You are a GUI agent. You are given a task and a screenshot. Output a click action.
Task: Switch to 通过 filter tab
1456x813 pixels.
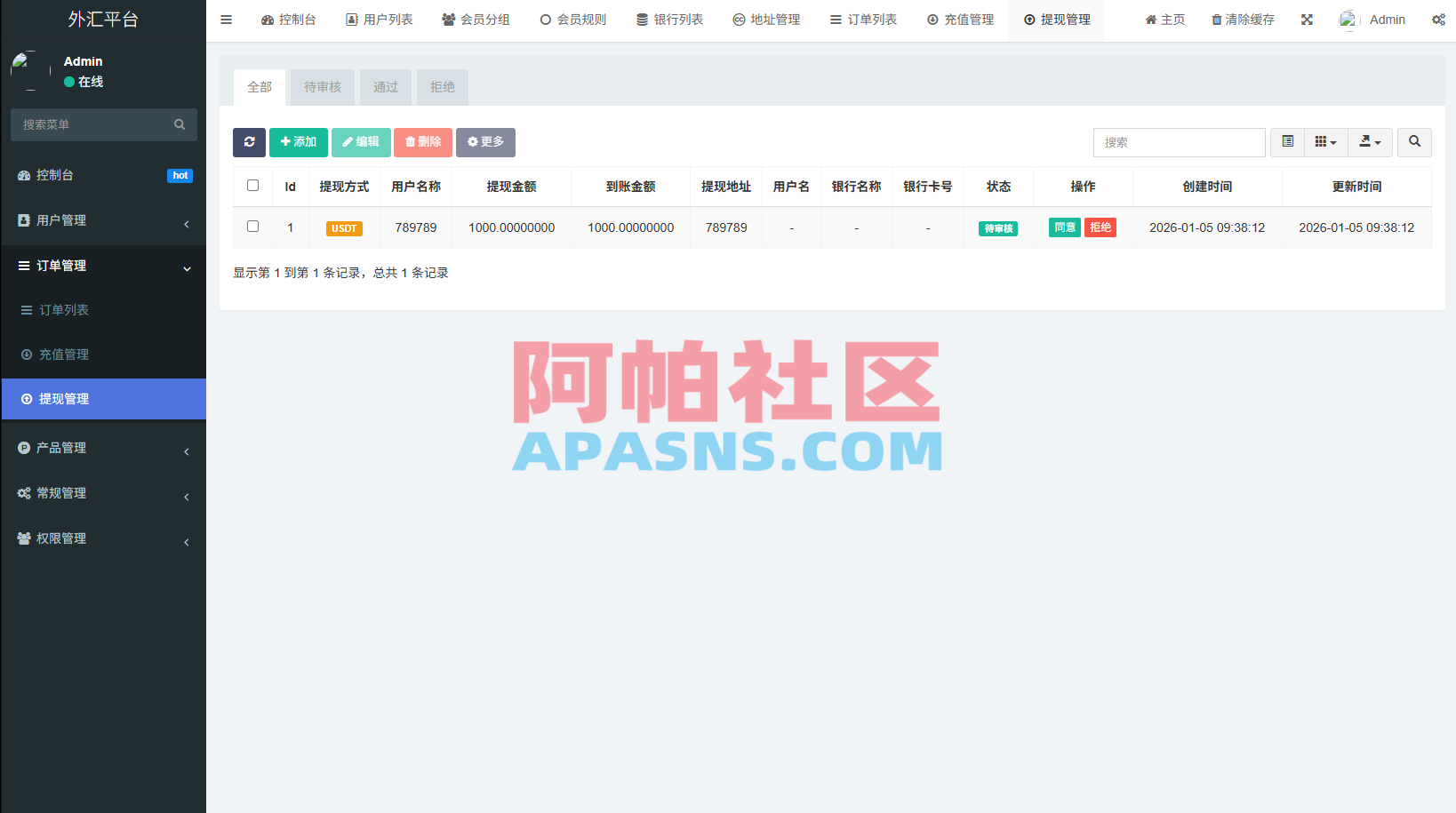386,87
